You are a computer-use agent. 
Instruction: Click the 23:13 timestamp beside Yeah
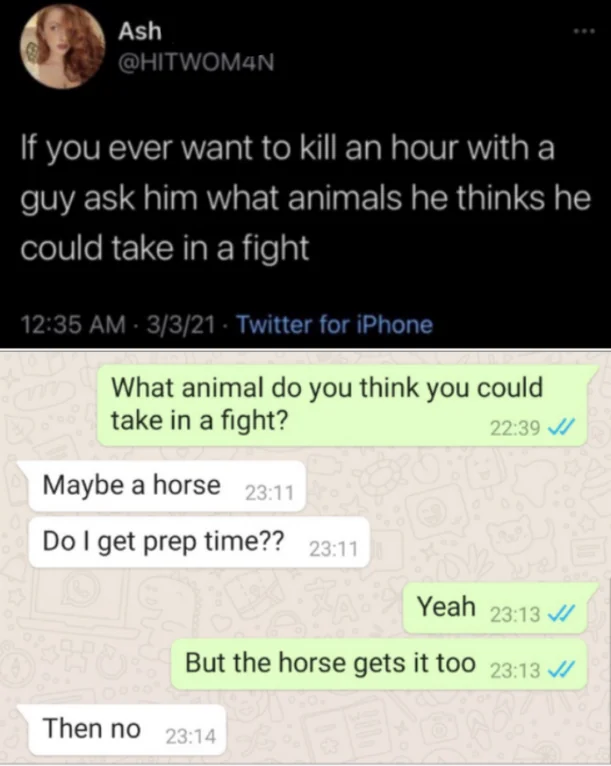[515, 614]
